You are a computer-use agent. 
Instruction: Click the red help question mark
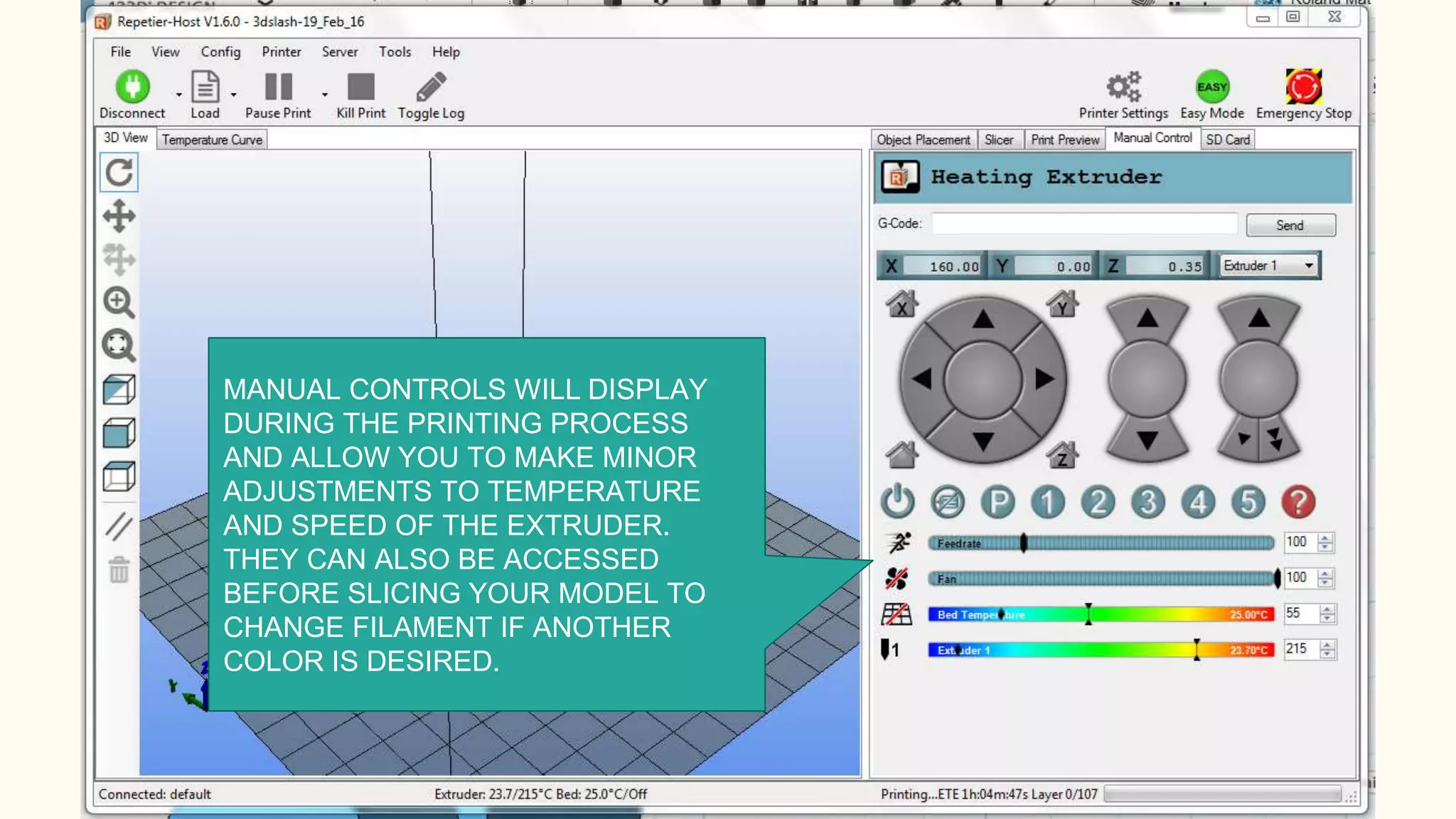[x=1298, y=502]
